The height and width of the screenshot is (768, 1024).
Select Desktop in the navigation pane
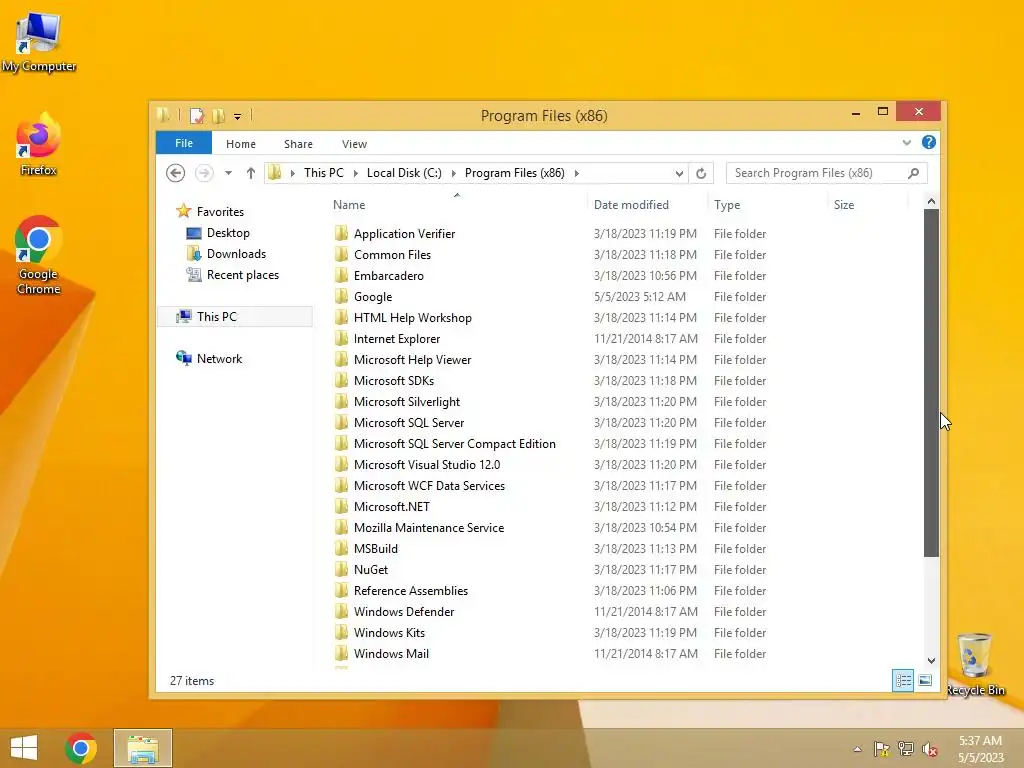pos(228,233)
